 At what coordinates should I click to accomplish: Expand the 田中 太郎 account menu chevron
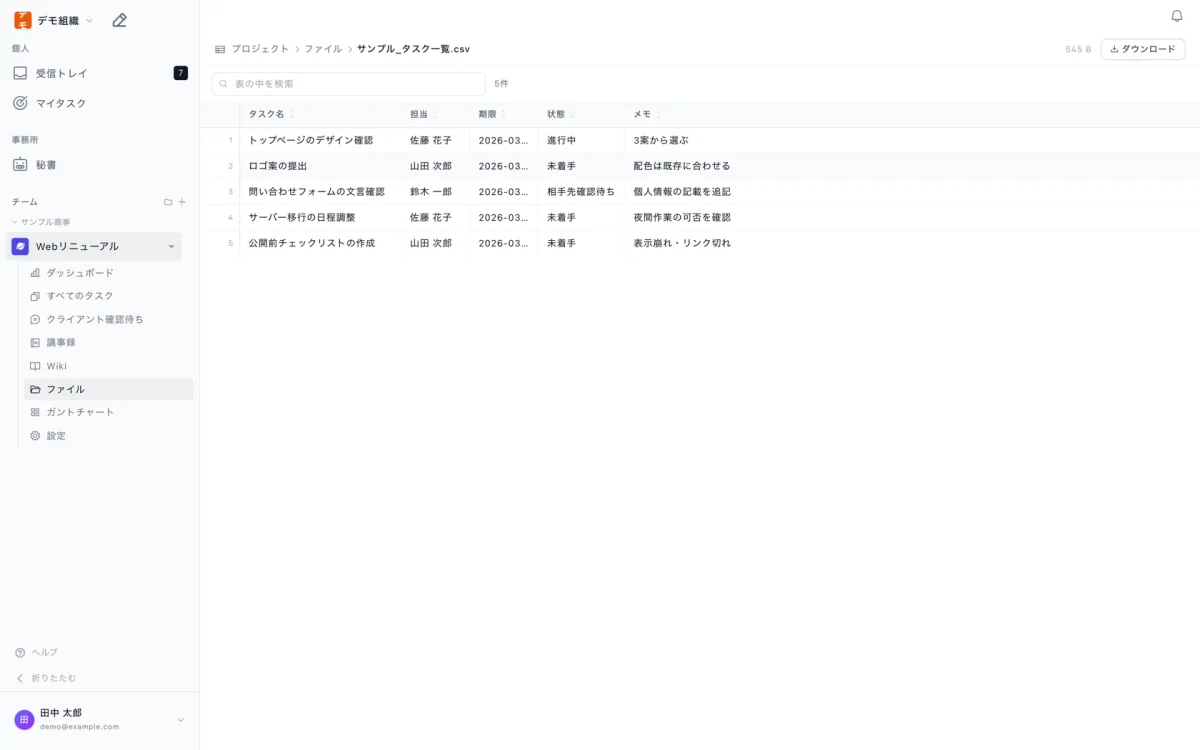[181, 720]
